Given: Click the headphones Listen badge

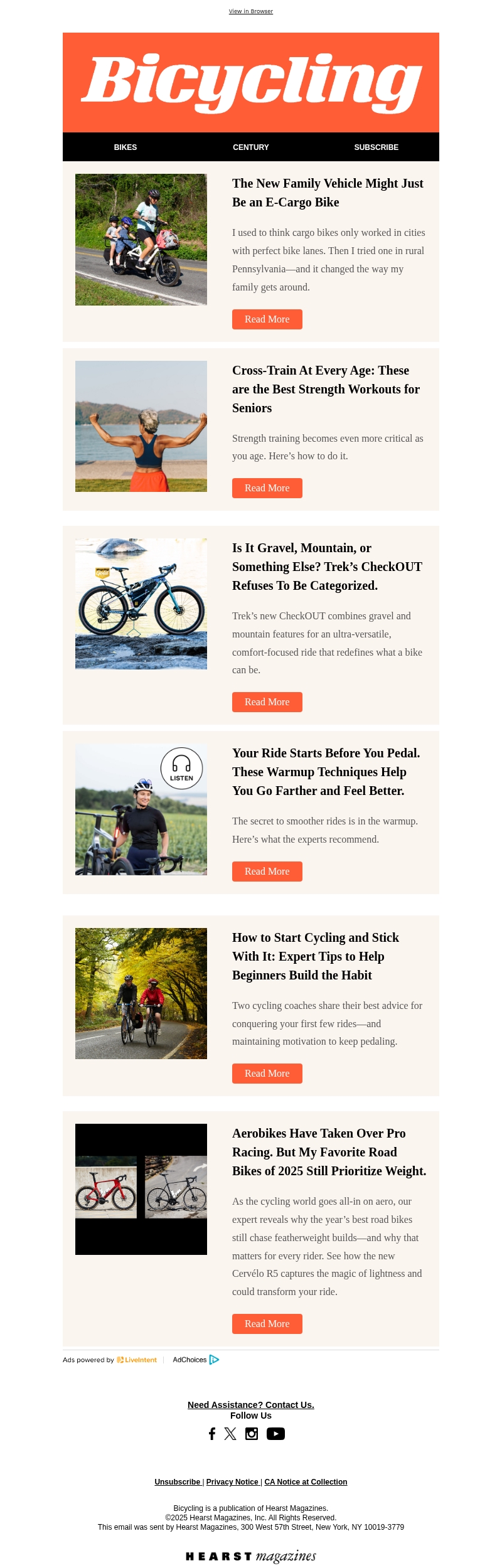Looking at the screenshot, I should pos(181,768).
